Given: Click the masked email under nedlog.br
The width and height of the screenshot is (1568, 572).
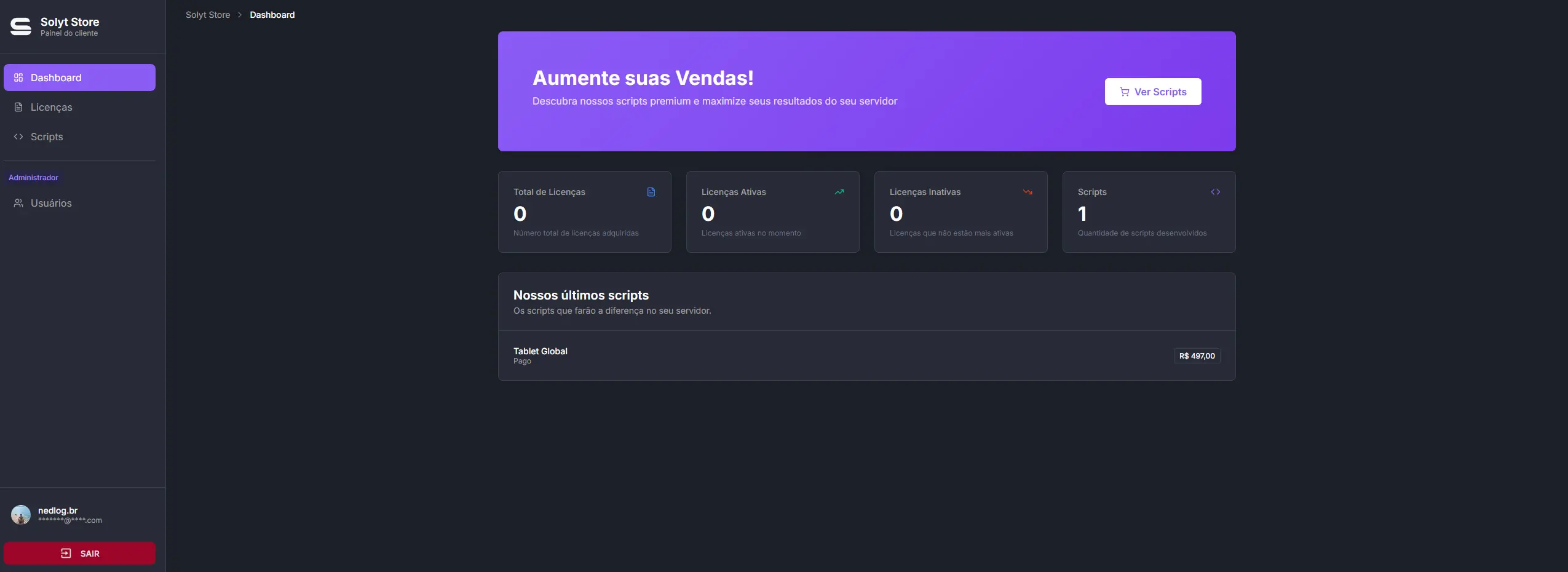Looking at the screenshot, I should [70, 520].
